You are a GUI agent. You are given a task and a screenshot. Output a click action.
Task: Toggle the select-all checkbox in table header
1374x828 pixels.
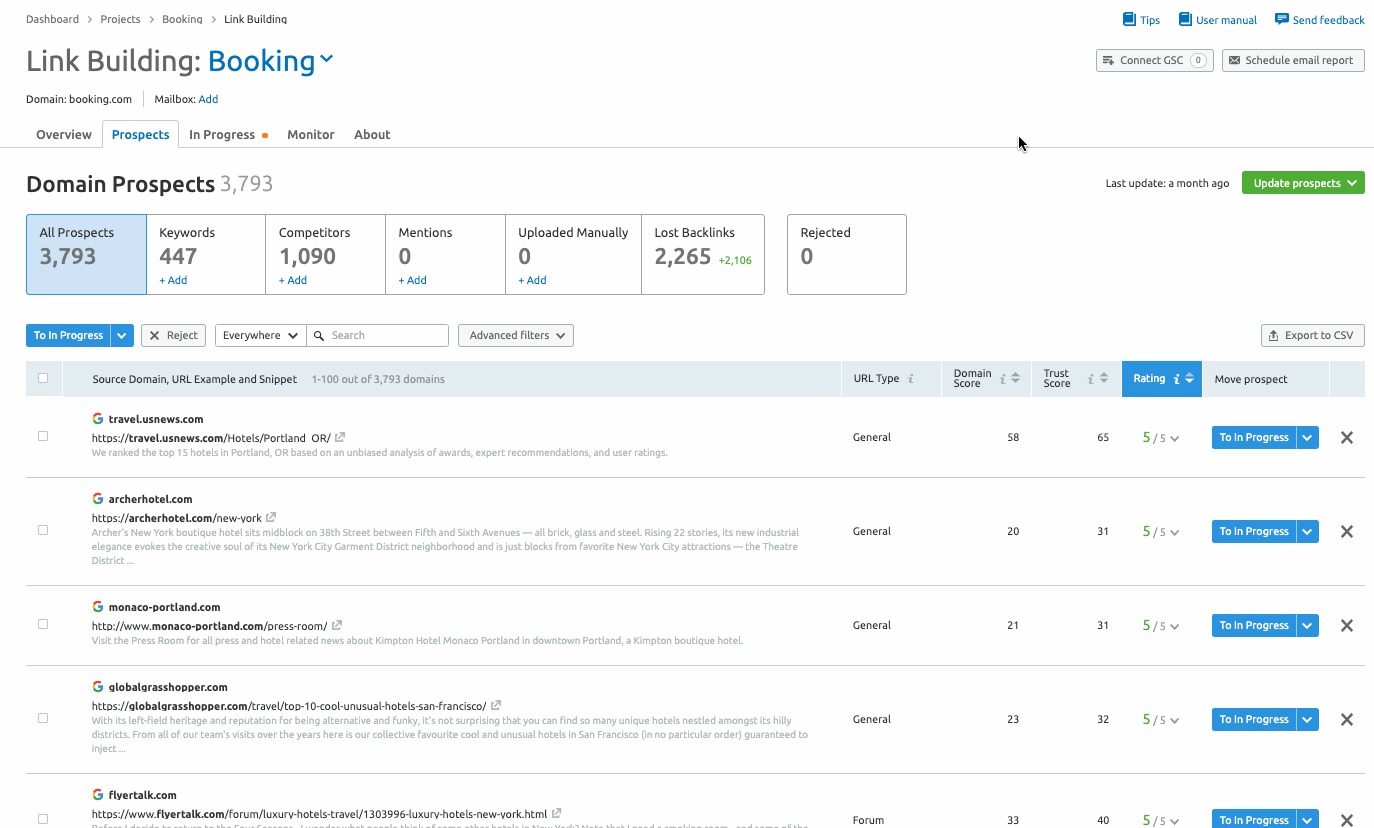click(x=43, y=378)
